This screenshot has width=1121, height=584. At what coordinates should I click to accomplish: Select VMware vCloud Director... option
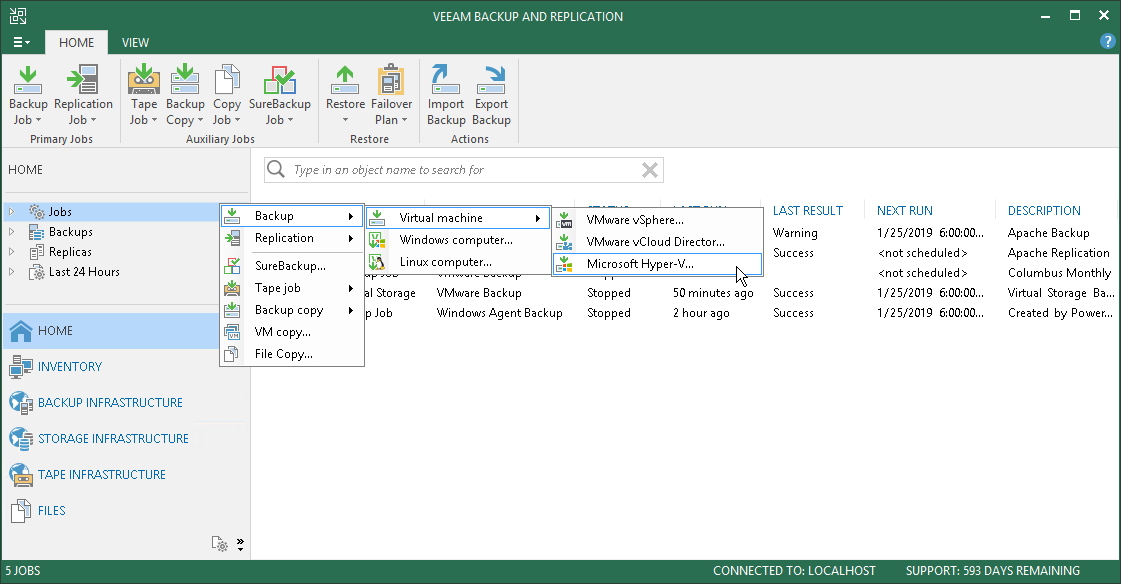click(657, 242)
